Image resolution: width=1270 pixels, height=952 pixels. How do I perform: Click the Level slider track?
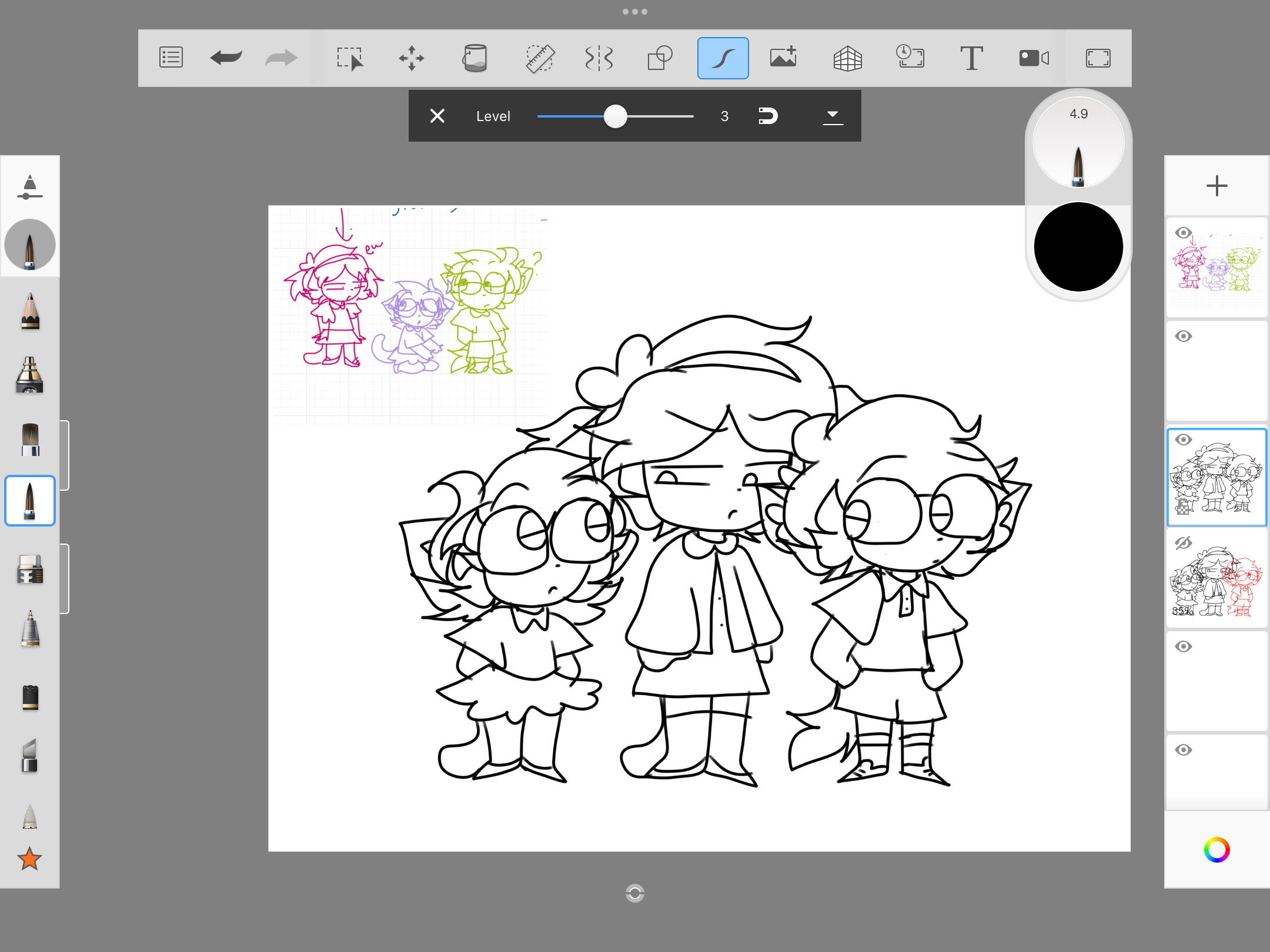(x=659, y=116)
